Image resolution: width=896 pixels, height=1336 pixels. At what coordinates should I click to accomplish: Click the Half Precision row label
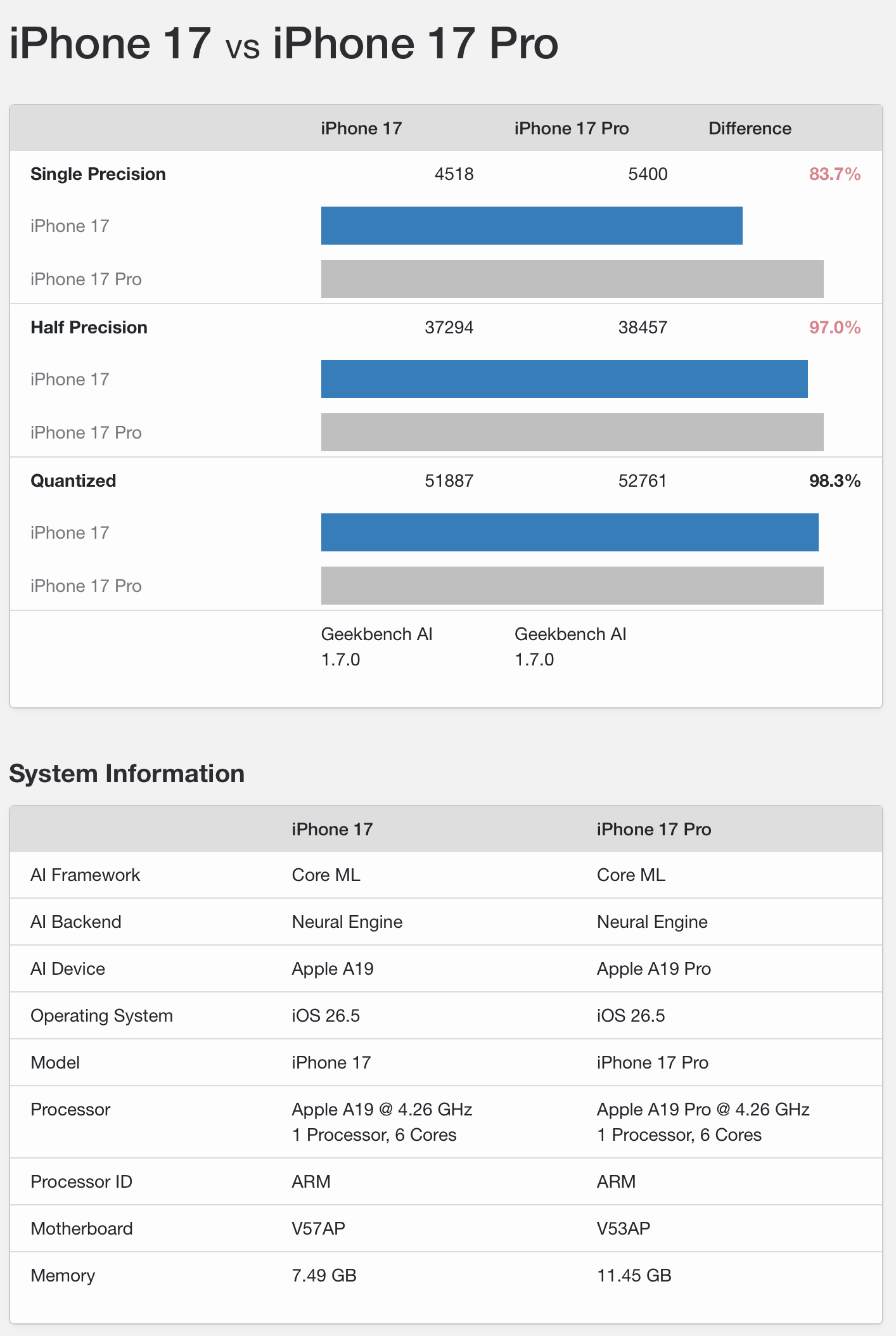click(x=89, y=328)
